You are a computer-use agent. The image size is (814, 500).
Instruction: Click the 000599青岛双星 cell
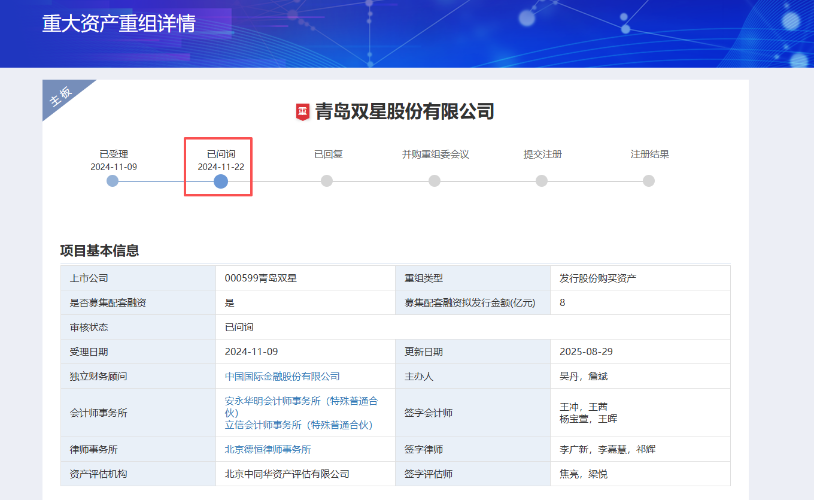305,278
